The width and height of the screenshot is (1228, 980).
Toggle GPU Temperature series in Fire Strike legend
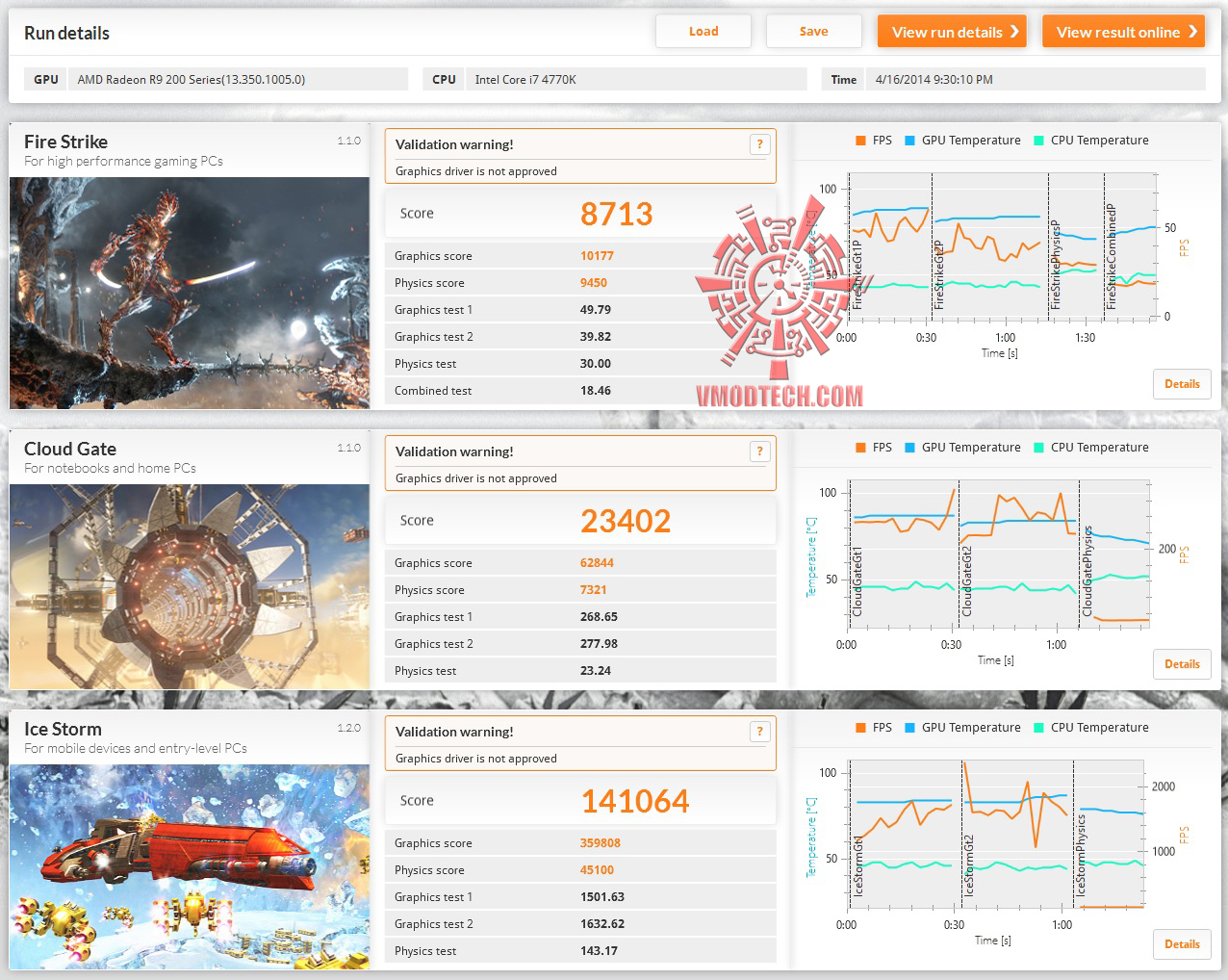[x=971, y=141]
